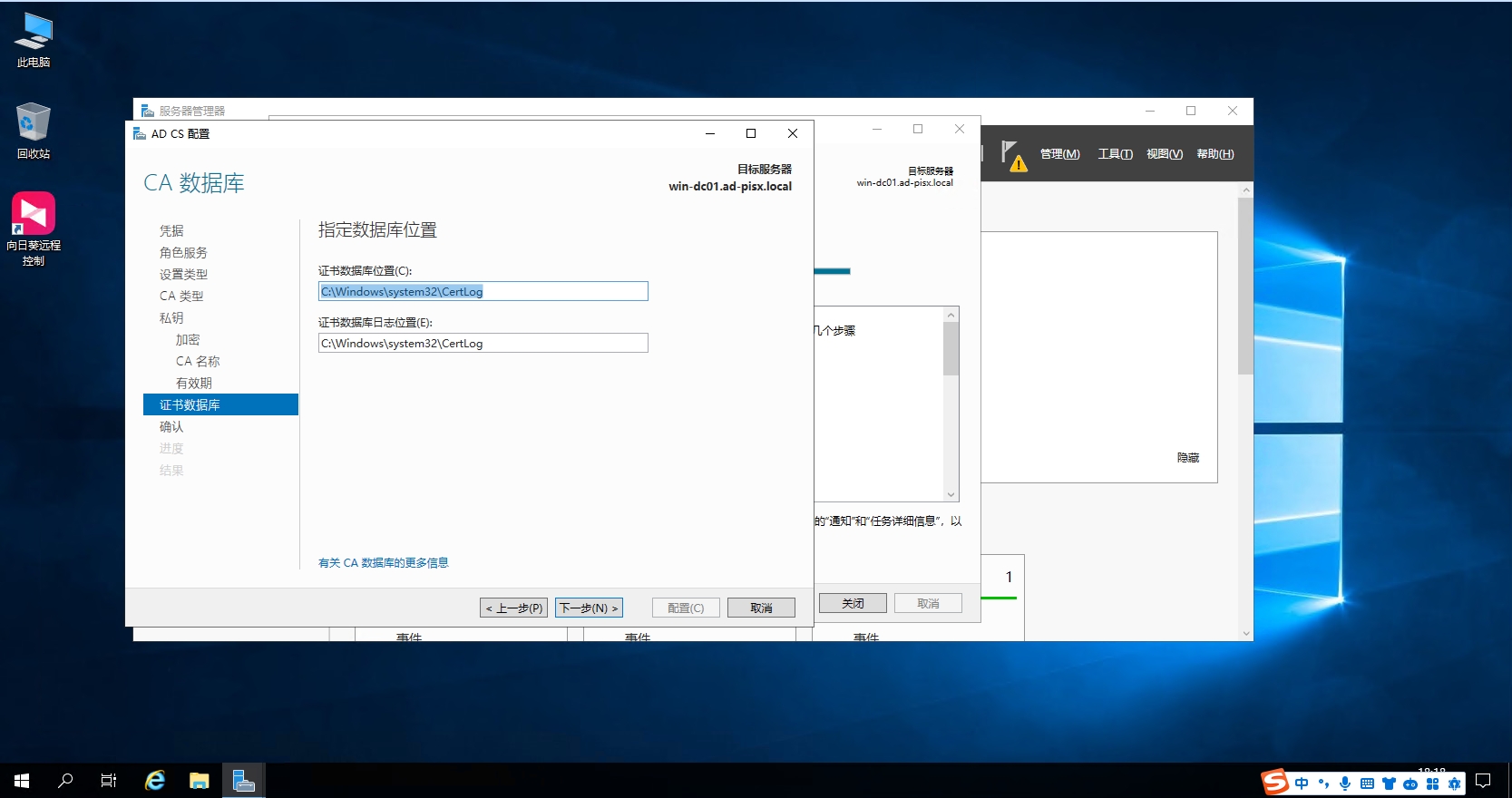Click the 下一步(N) button

click(x=589, y=608)
